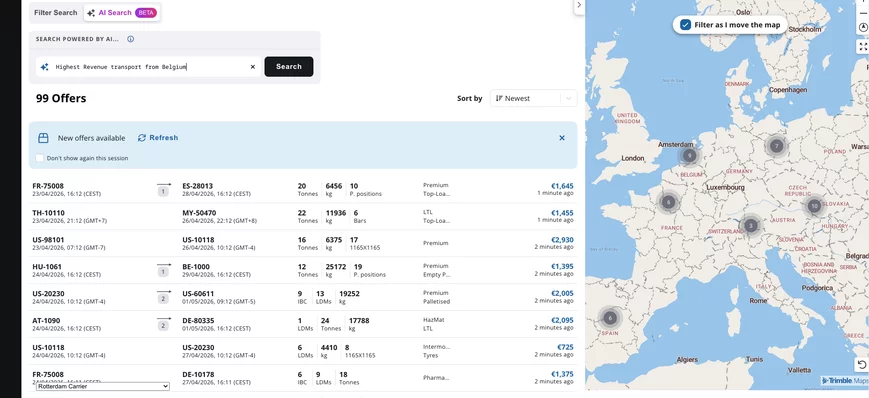This screenshot has width=869, height=398.
Task: Switch to the Filter Search tab
Action: coord(55,13)
